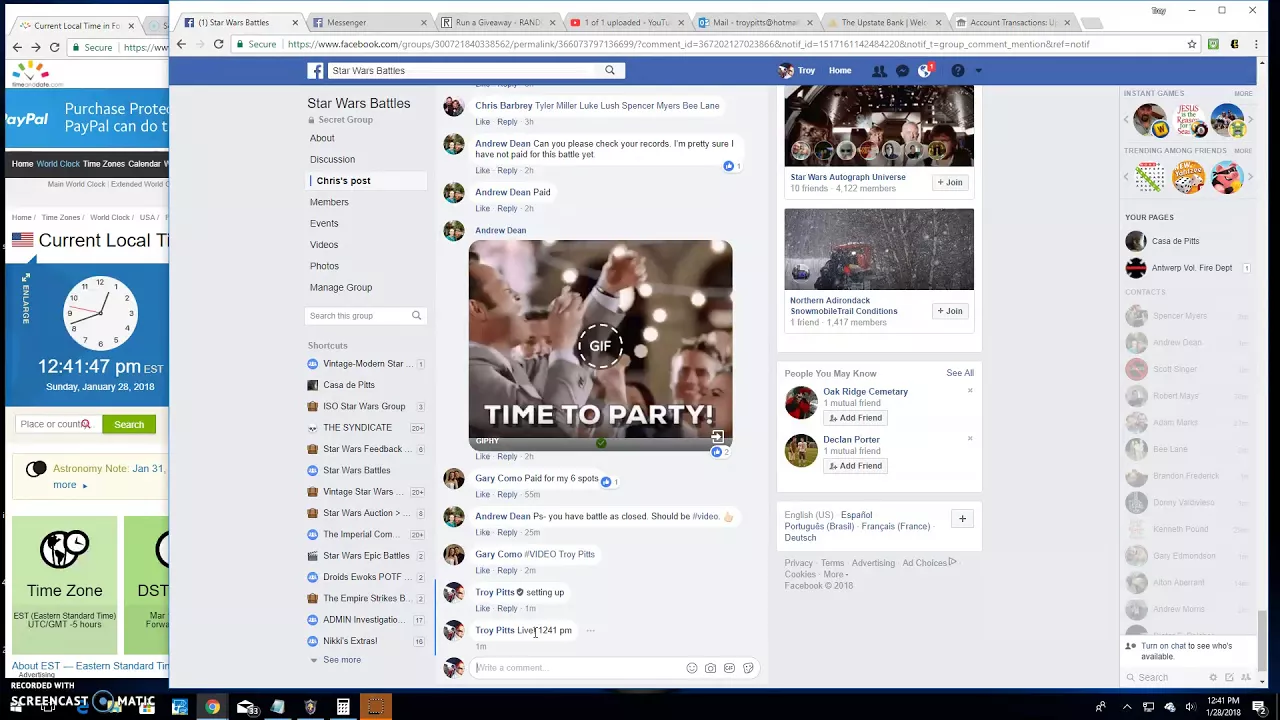Image resolution: width=1280 pixels, height=720 pixels.
Task: Join Northern Adirondack Snowmobile Trail Conditions group
Action: (x=950, y=311)
